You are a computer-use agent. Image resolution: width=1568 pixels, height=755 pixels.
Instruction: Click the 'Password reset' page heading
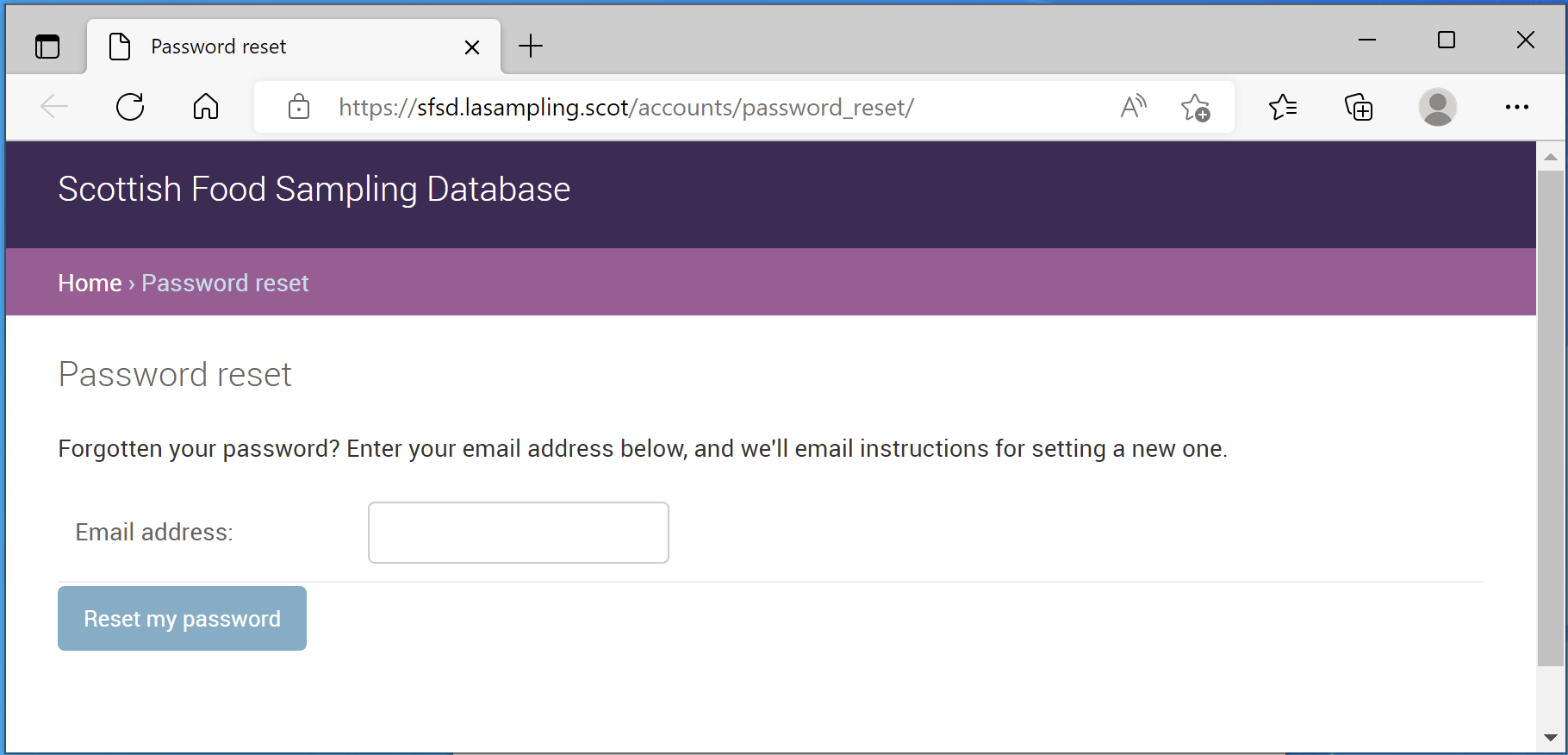(175, 375)
